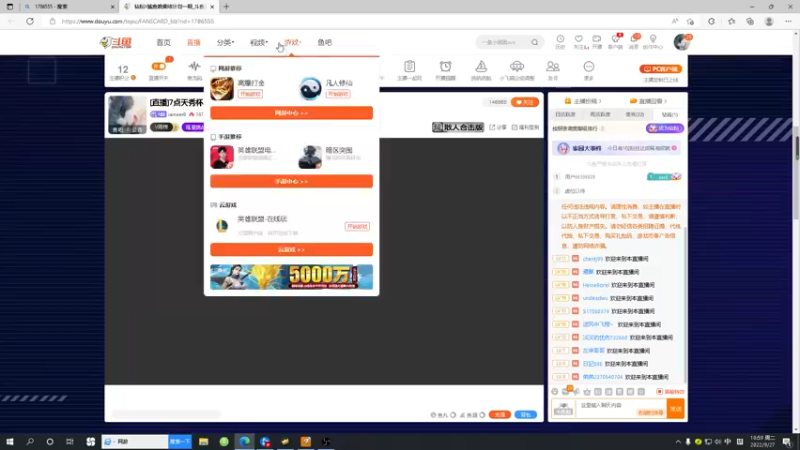Expand the 视频 video dropdown

259,42
